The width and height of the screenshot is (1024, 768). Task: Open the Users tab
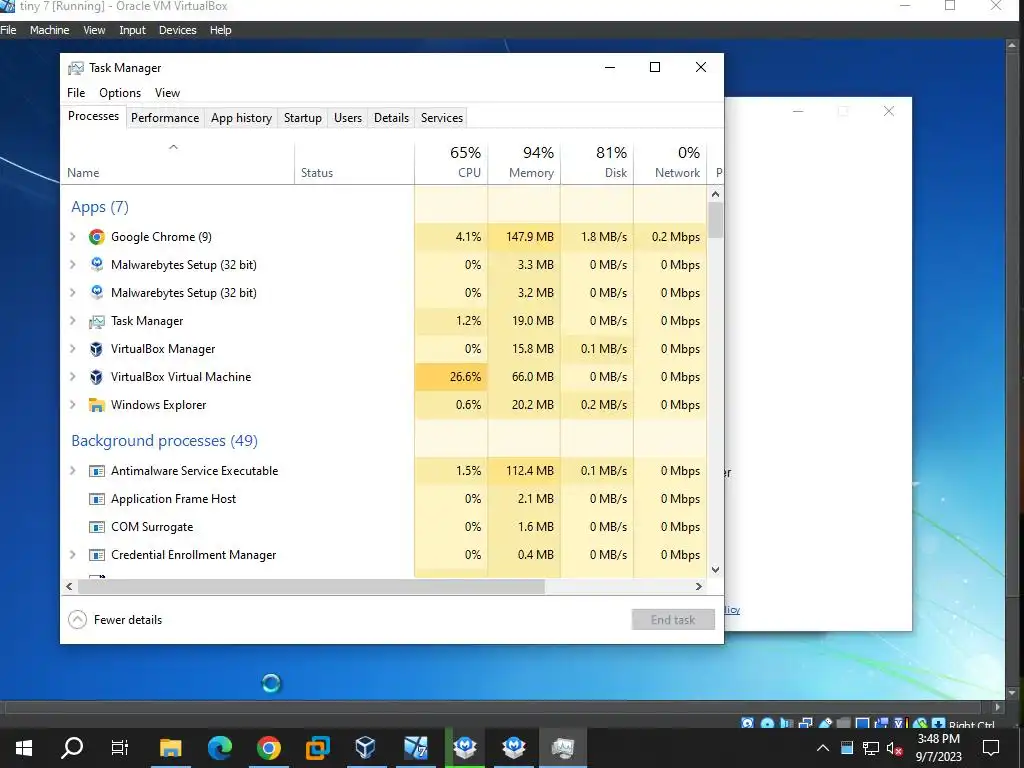pyautogui.click(x=347, y=118)
